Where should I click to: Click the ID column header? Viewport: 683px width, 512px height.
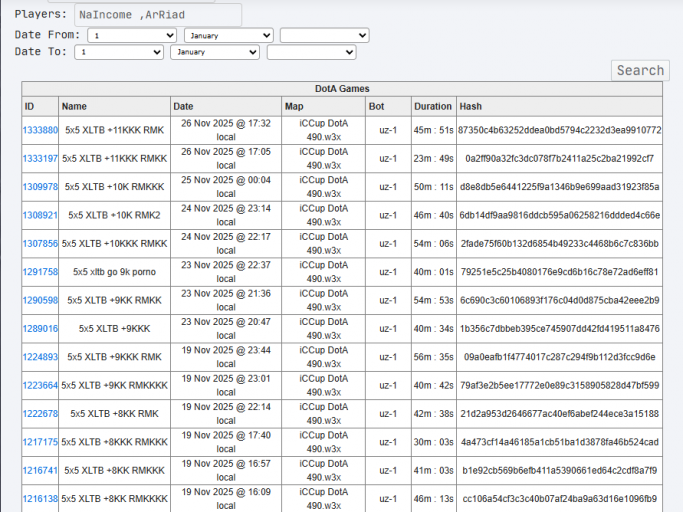(40, 106)
